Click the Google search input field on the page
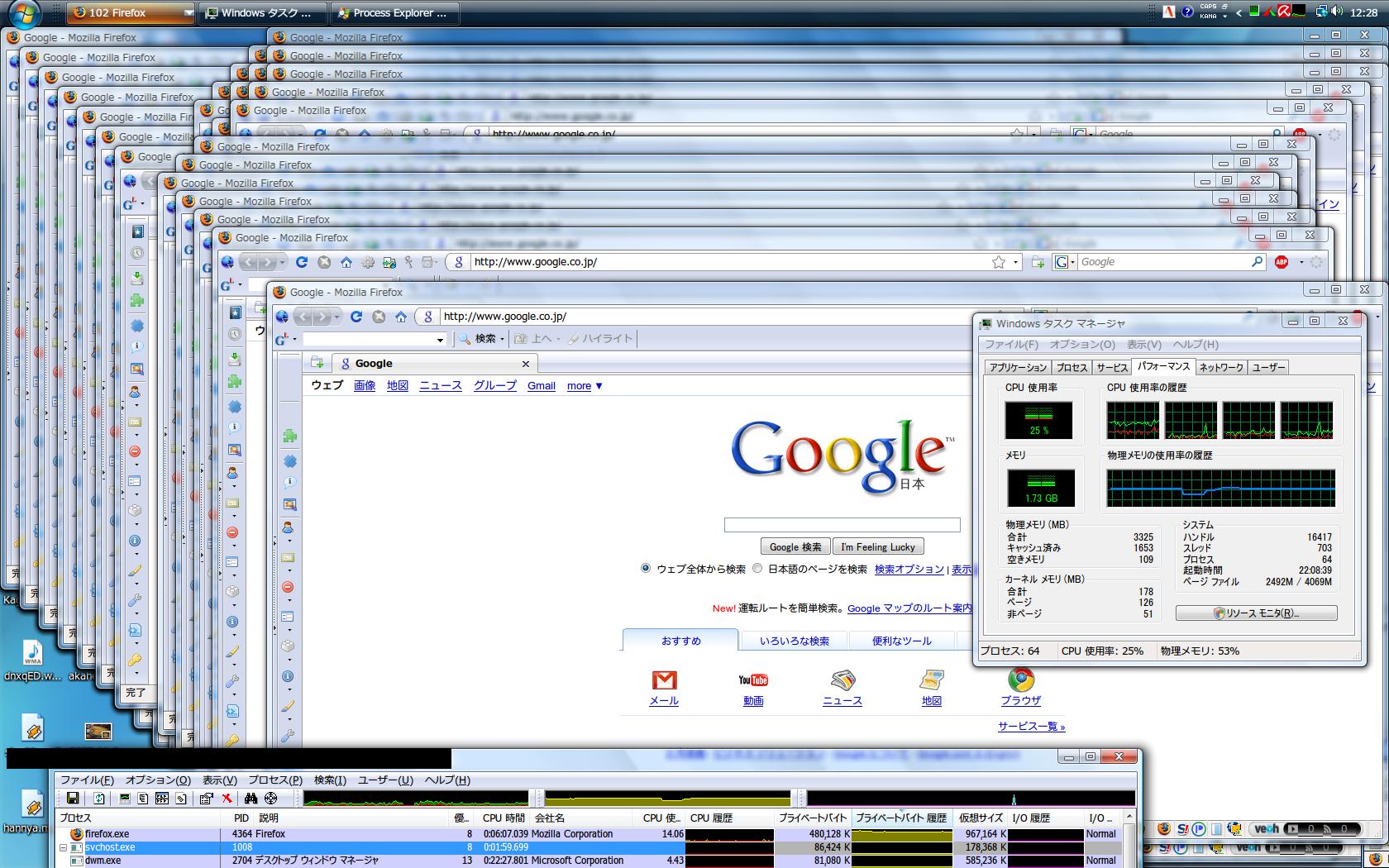 (842, 525)
